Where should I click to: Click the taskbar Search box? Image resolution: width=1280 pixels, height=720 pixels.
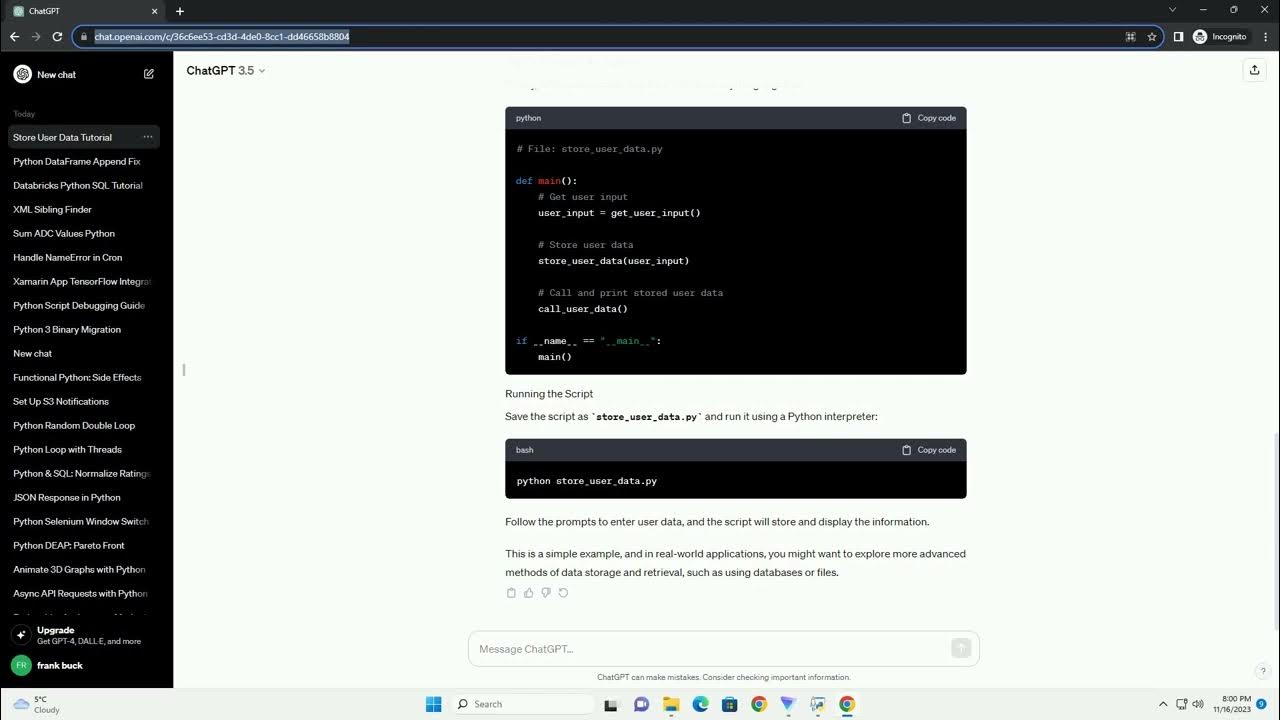click(522, 704)
